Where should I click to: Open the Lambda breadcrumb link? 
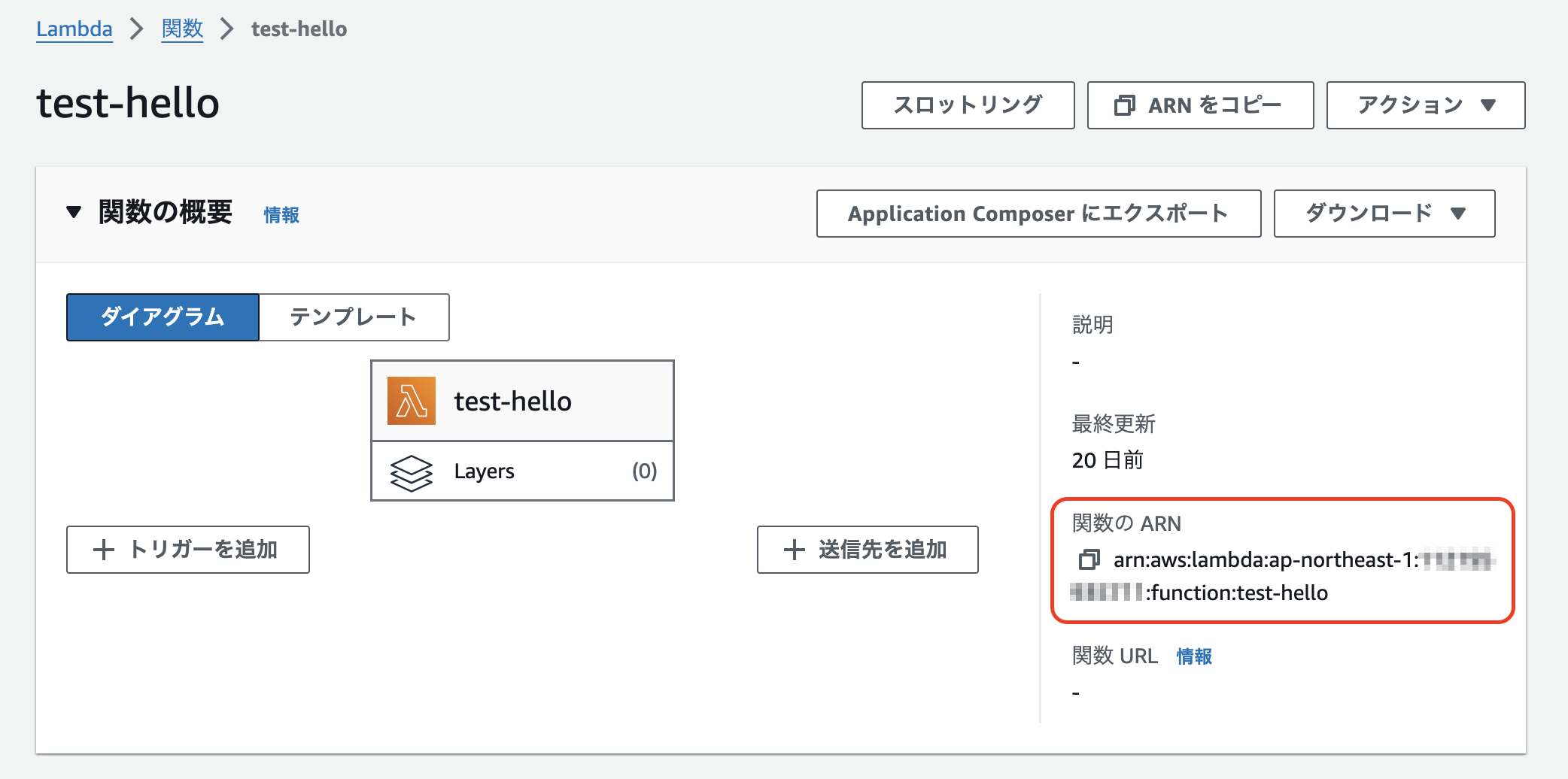74,29
